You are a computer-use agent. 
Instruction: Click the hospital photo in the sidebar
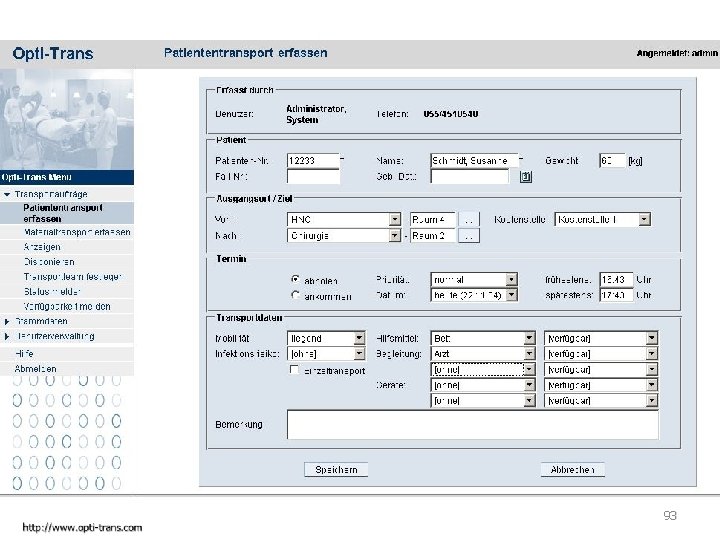67,119
